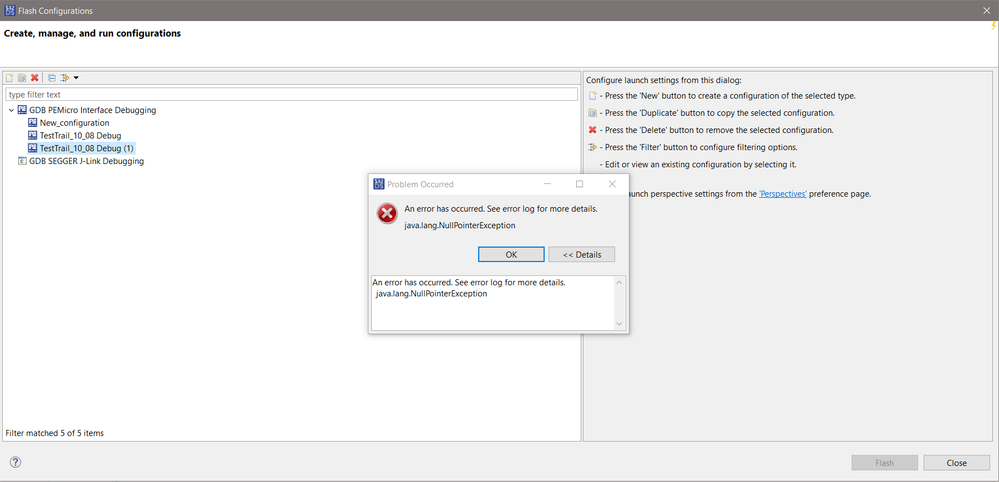The image size is (999, 482).
Task: Click OK in the Problem Occurred dialog
Action: click(511, 254)
